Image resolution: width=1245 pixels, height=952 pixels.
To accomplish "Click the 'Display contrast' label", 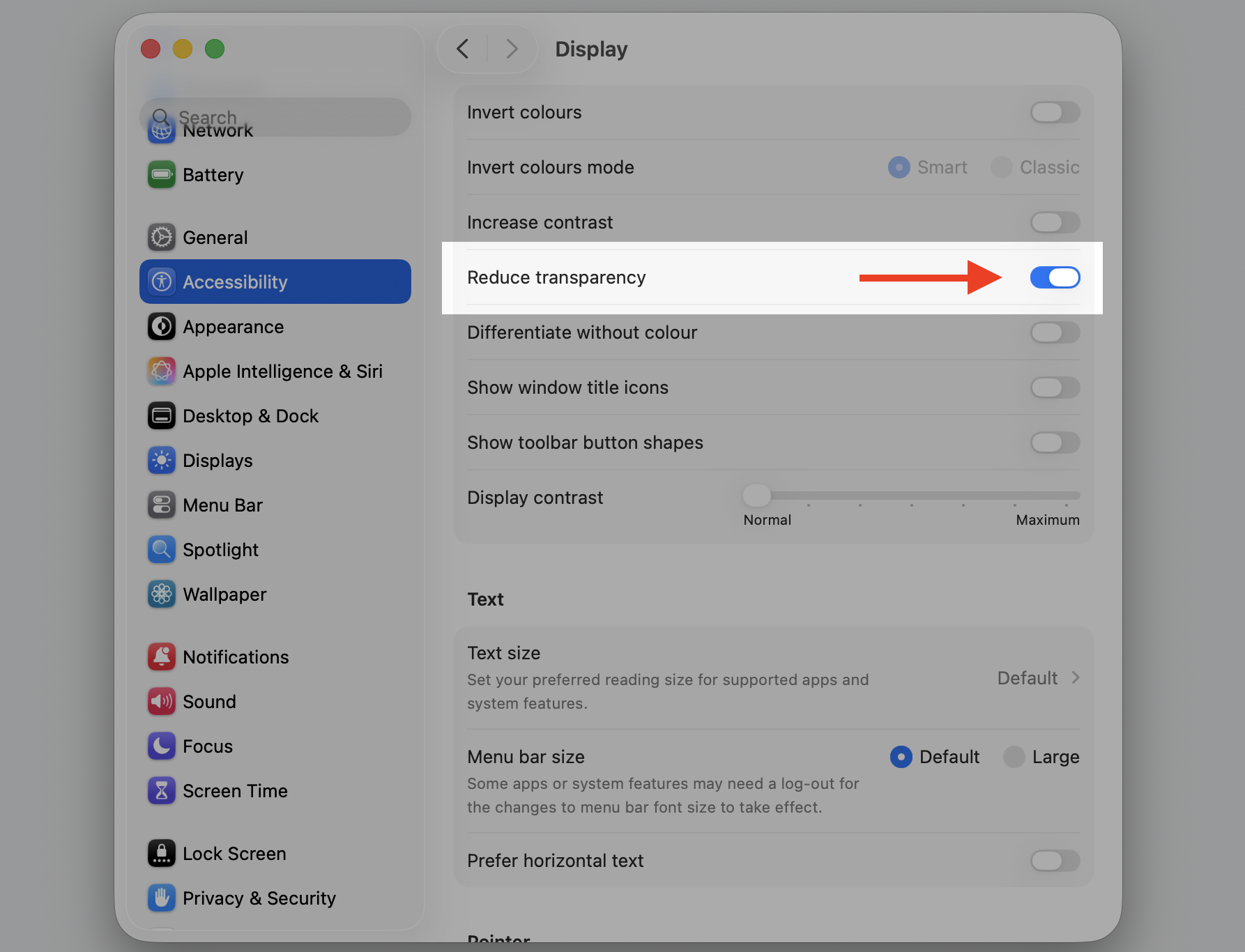I will [x=535, y=498].
